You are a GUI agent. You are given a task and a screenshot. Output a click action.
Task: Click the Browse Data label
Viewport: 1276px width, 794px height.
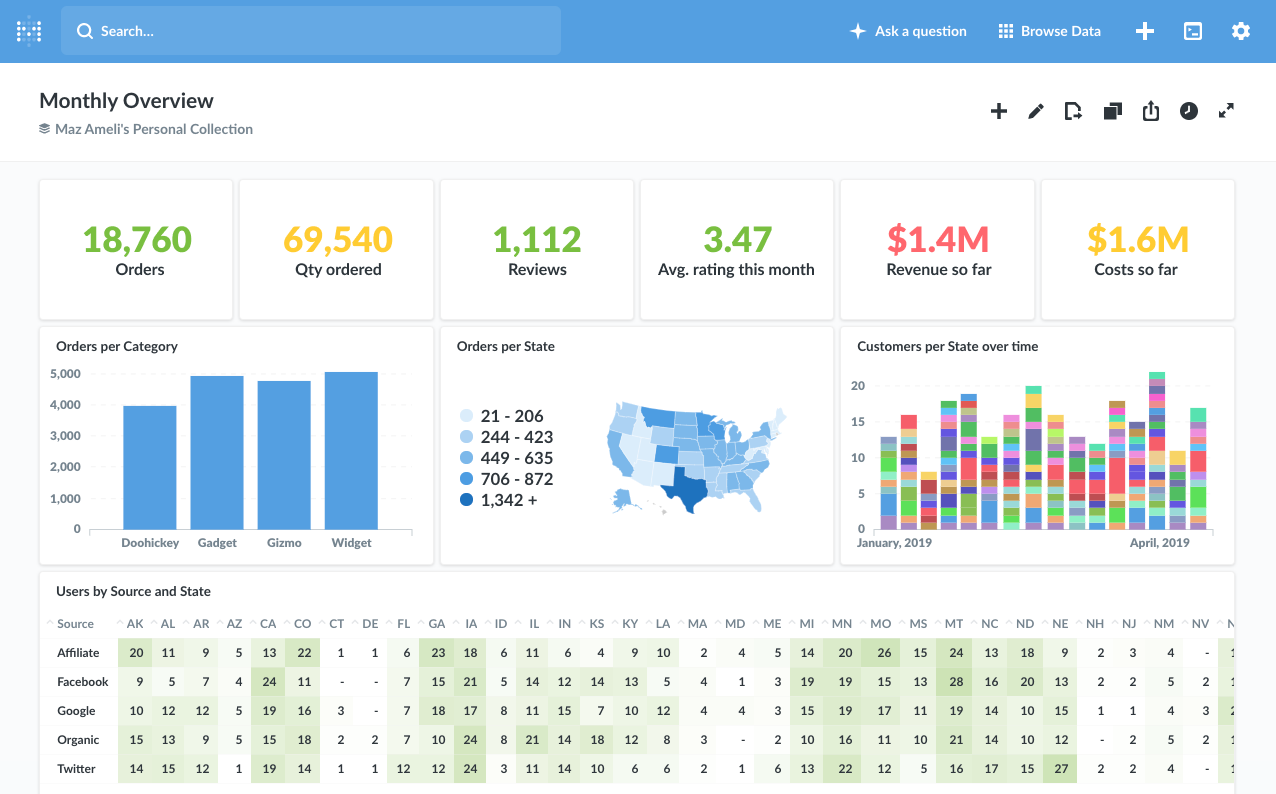pos(1061,31)
